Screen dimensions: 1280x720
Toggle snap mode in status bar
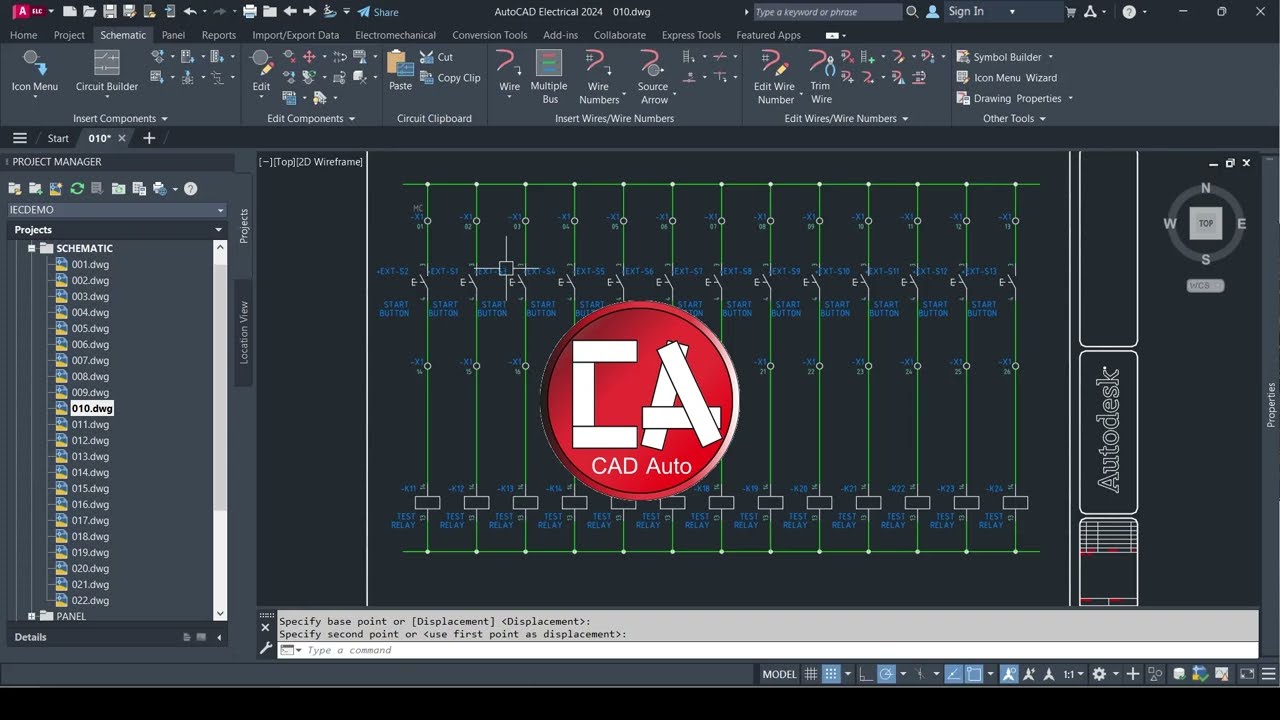pyautogui.click(x=831, y=674)
